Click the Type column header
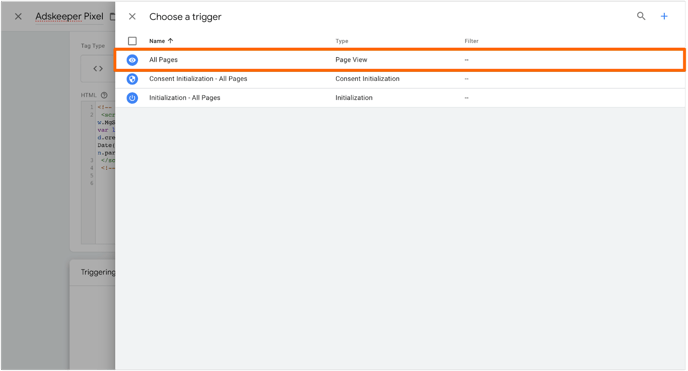The height and width of the screenshot is (371, 688). (x=342, y=41)
